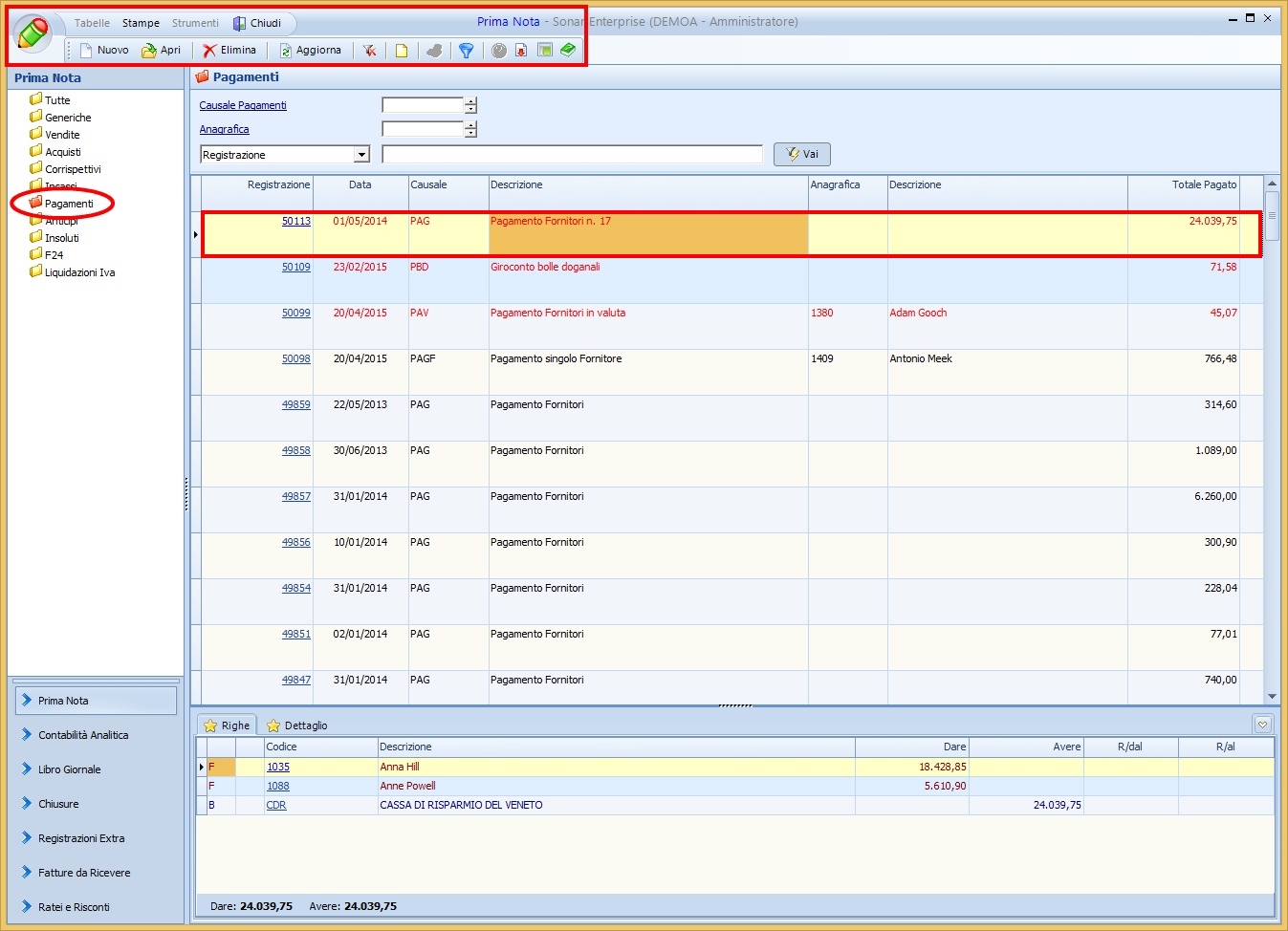Expand the bottom detail panel chevron
This screenshot has width=1288, height=931.
(x=1262, y=725)
